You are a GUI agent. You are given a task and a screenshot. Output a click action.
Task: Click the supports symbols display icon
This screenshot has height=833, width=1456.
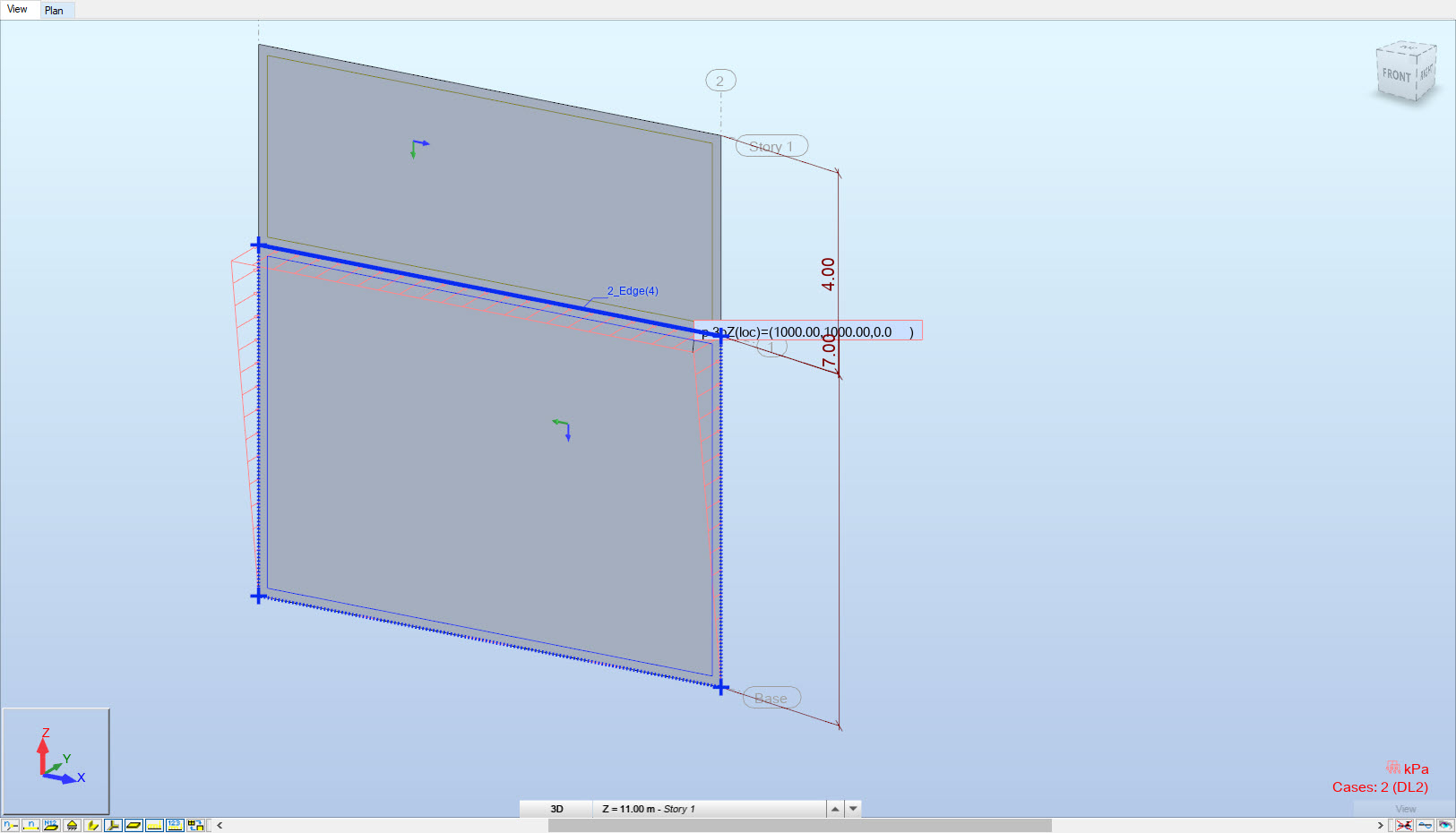coord(72,825)
